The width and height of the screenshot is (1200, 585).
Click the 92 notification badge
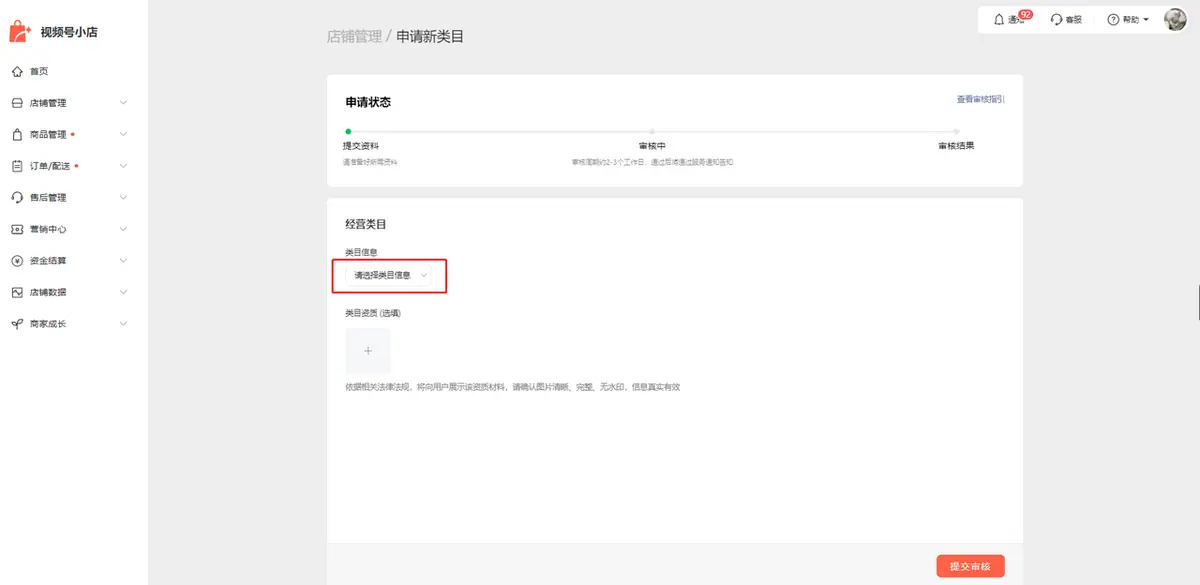pos(1025,15)
